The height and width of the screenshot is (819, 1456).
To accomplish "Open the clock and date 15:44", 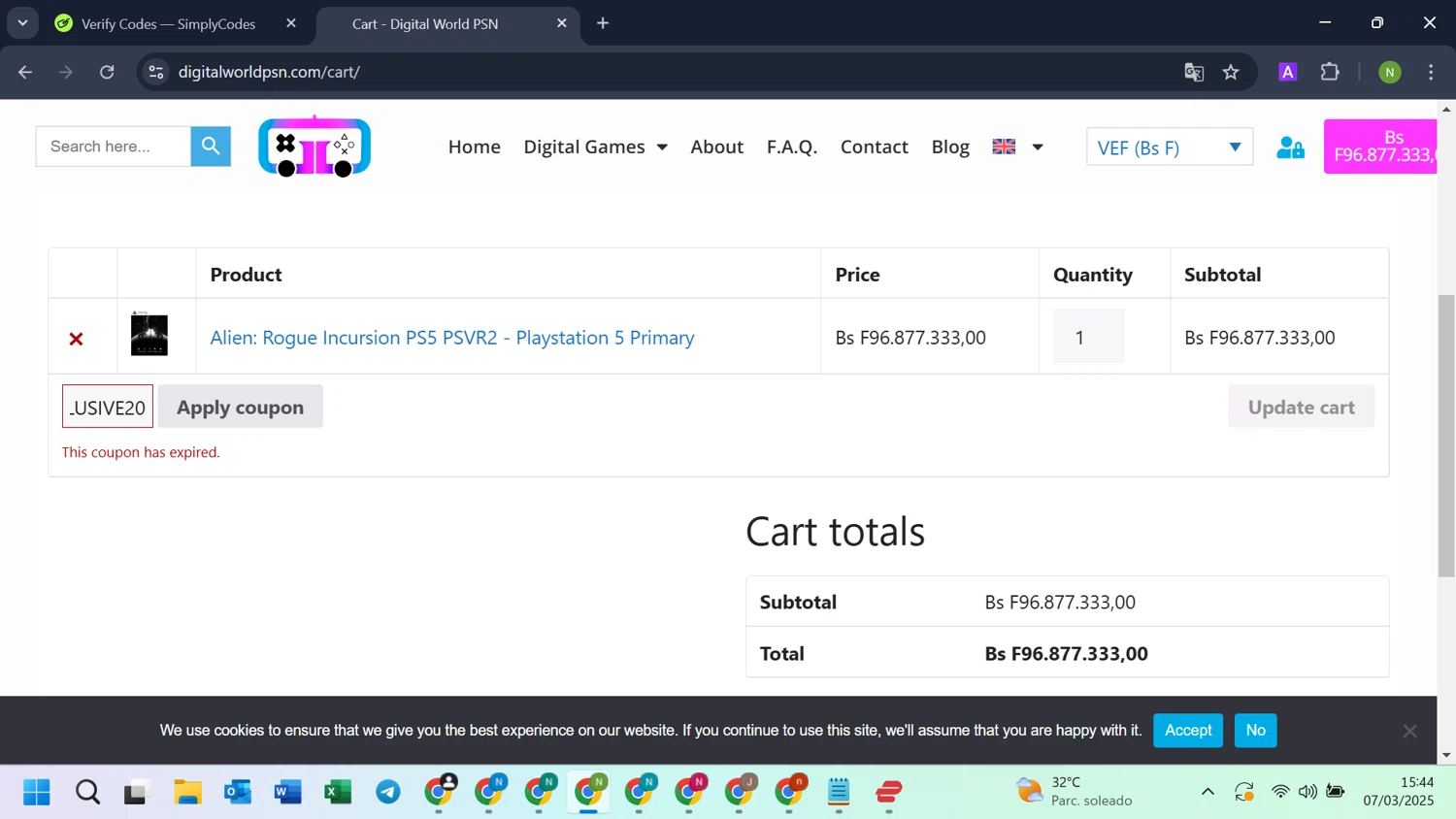I will (1399, 792).
